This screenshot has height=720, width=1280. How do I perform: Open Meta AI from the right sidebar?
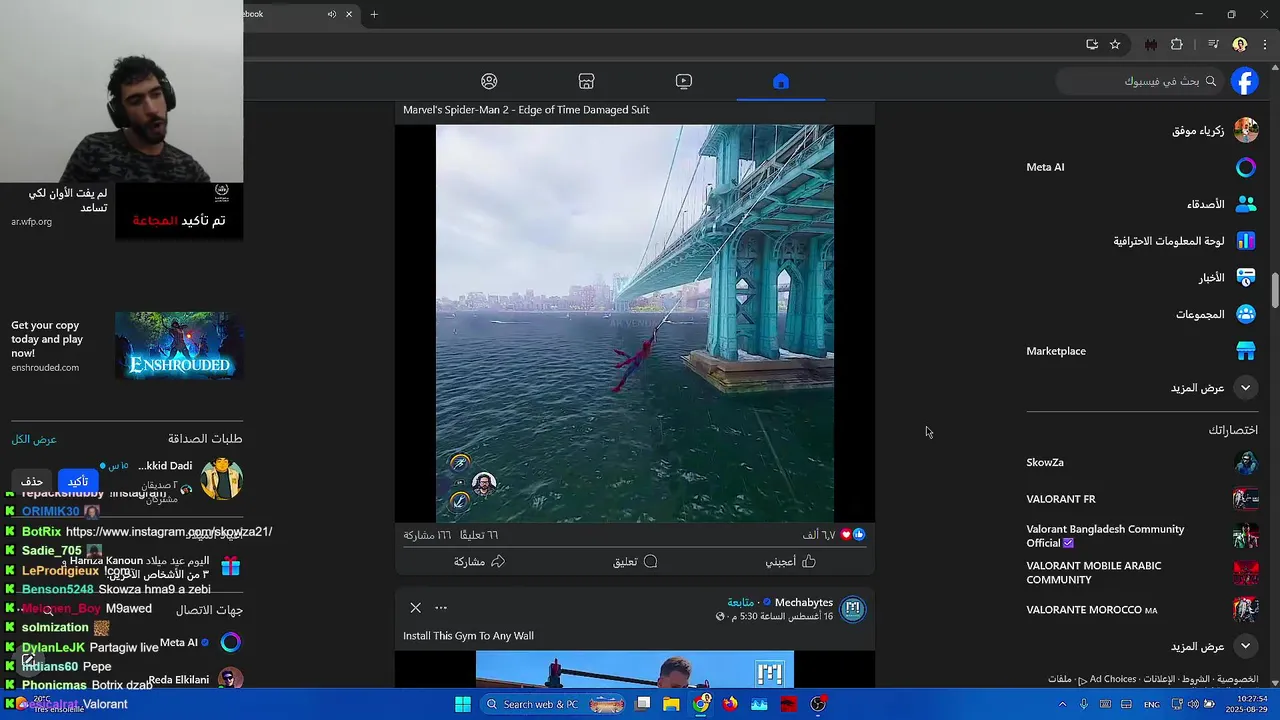tap(1142, 167)
